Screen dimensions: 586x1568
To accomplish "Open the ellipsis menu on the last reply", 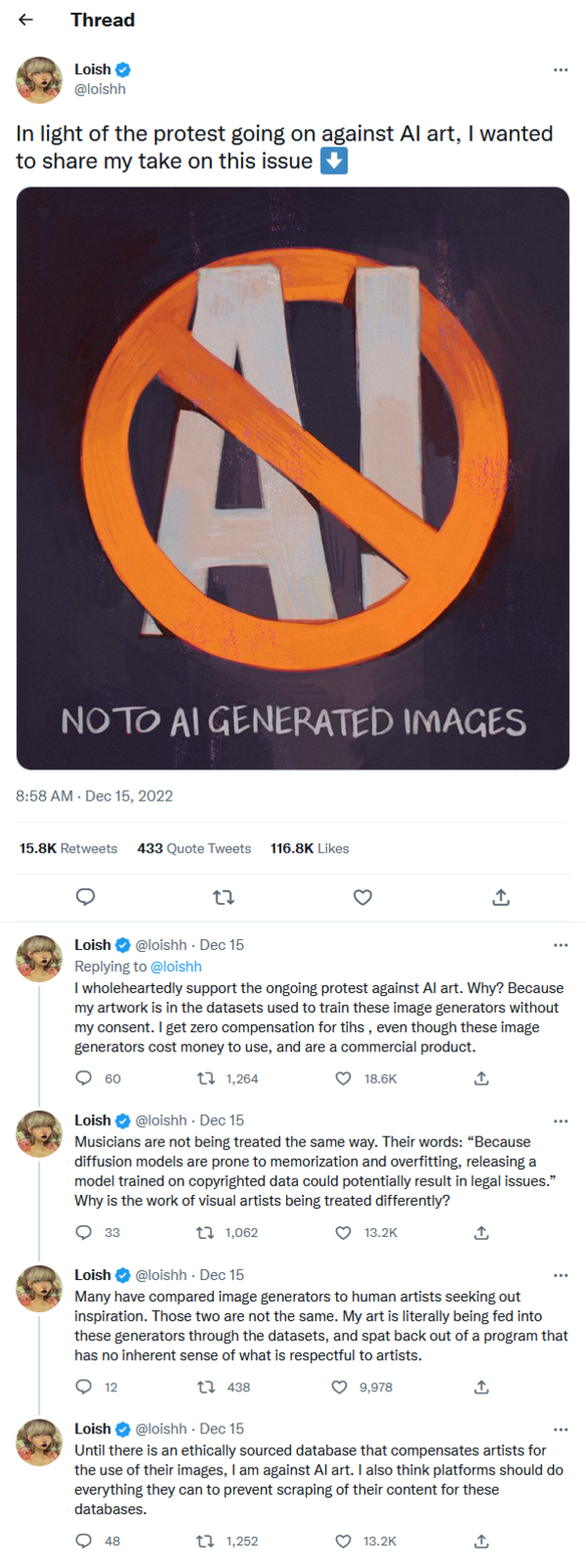I will [562, 1428].
